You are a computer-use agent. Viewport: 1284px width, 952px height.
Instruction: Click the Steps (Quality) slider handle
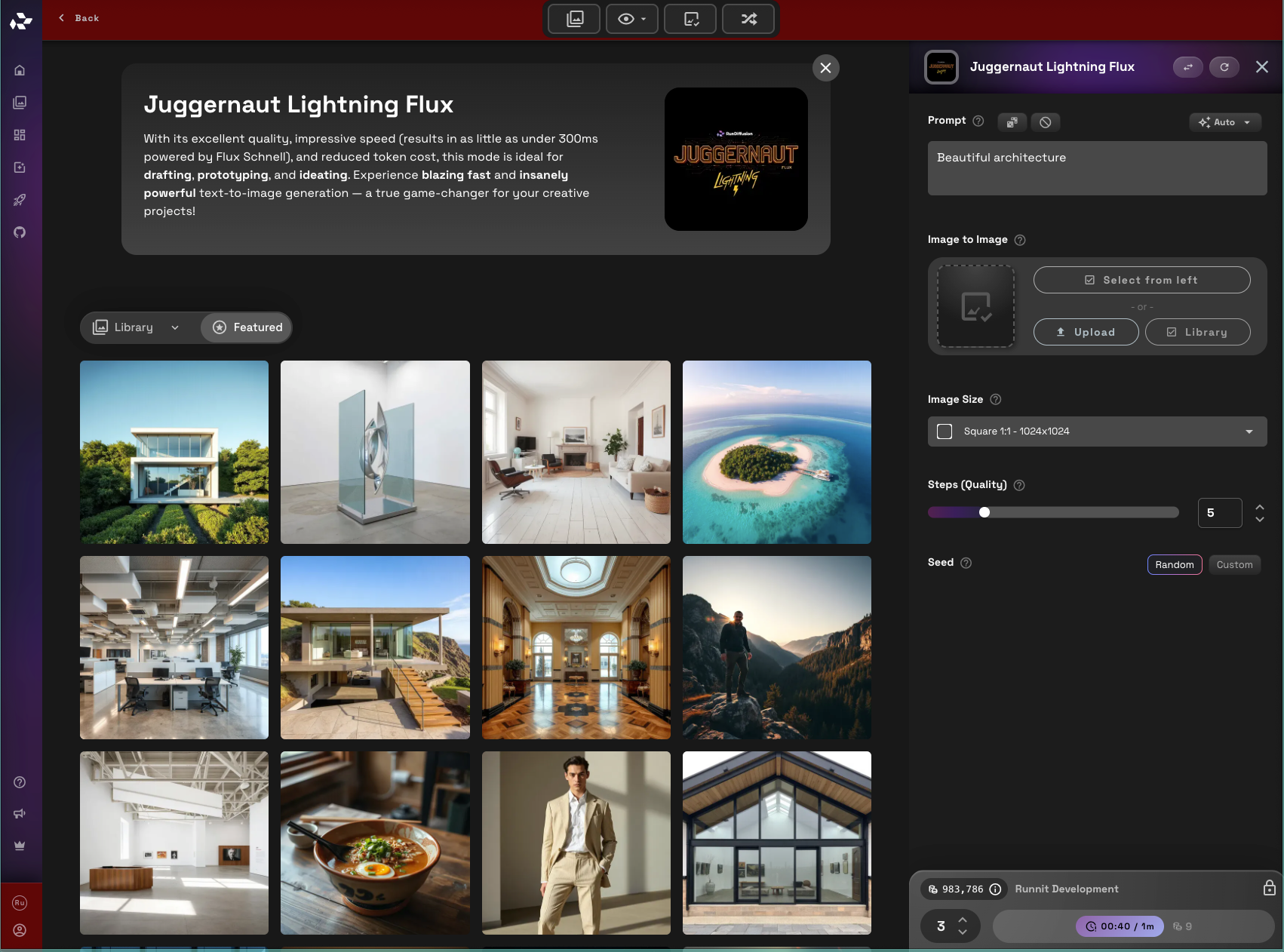click(x=985, y=513)
